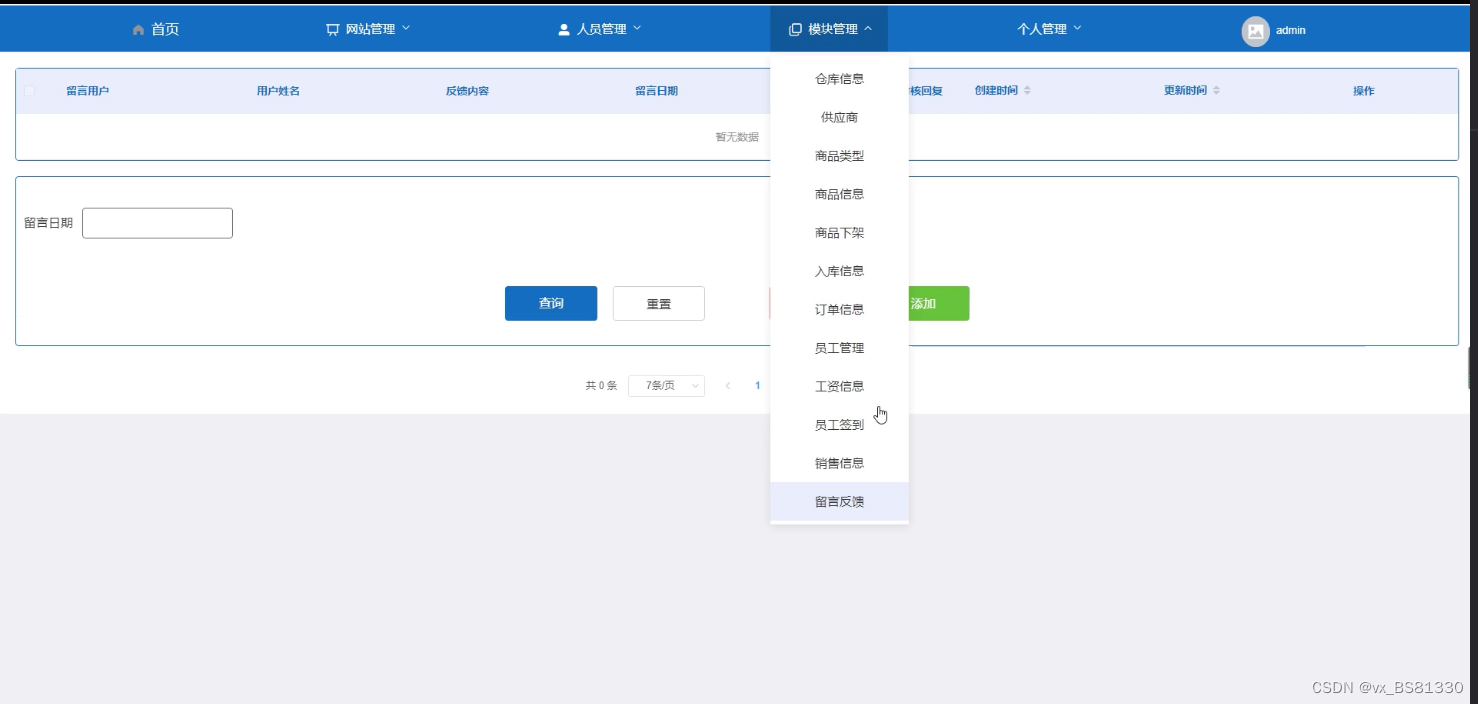
Task: Click the 留言日期 column header
Action: pyautogui.click(x=656, y=91)
